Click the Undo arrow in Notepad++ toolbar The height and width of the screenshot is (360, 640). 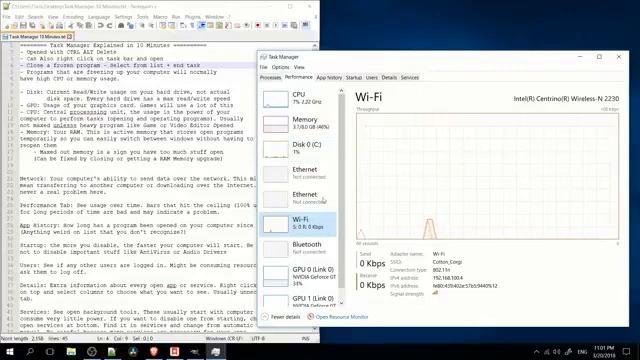[100, 25]
